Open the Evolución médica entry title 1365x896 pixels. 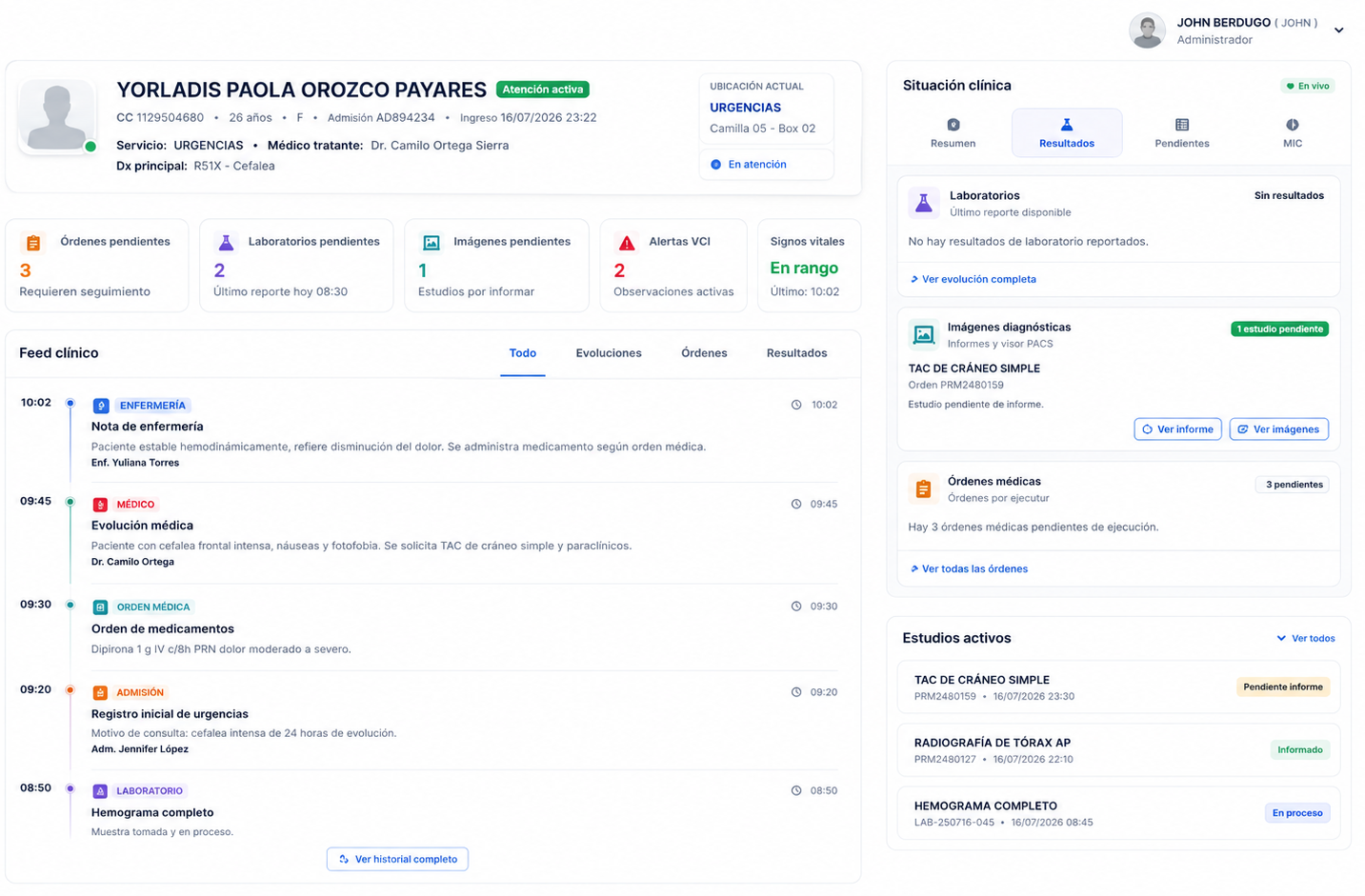[142, 526]
